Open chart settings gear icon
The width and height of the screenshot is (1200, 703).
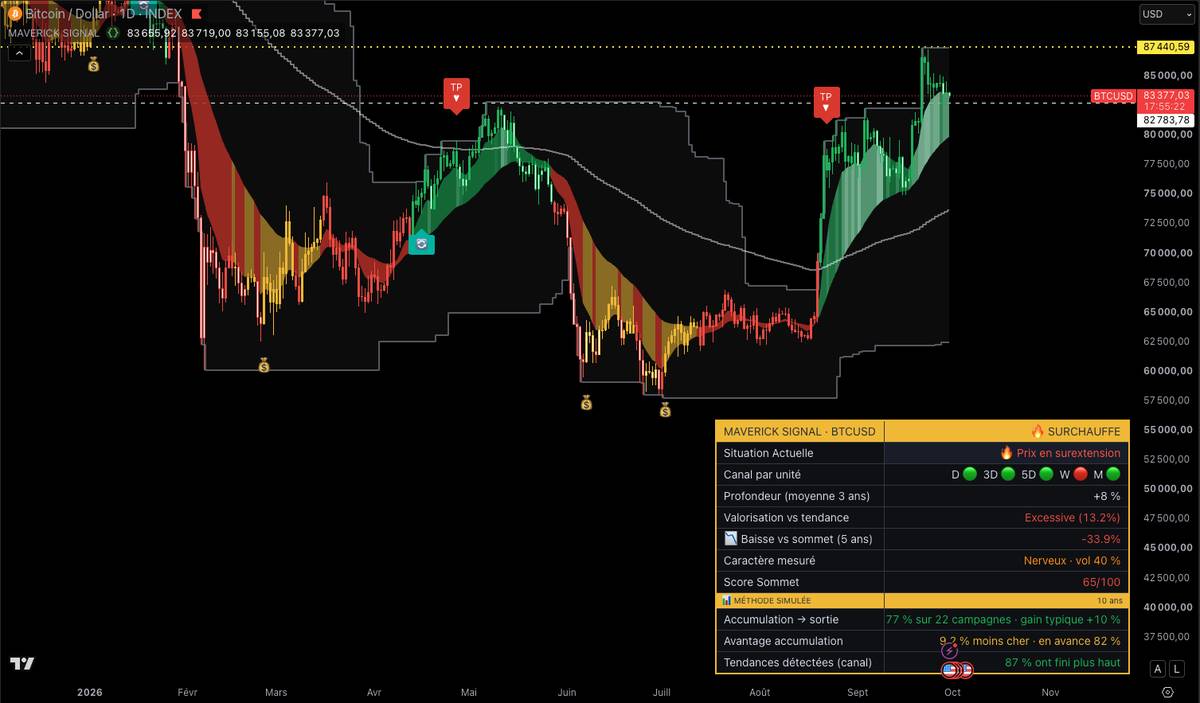(x=1167, y=692)
